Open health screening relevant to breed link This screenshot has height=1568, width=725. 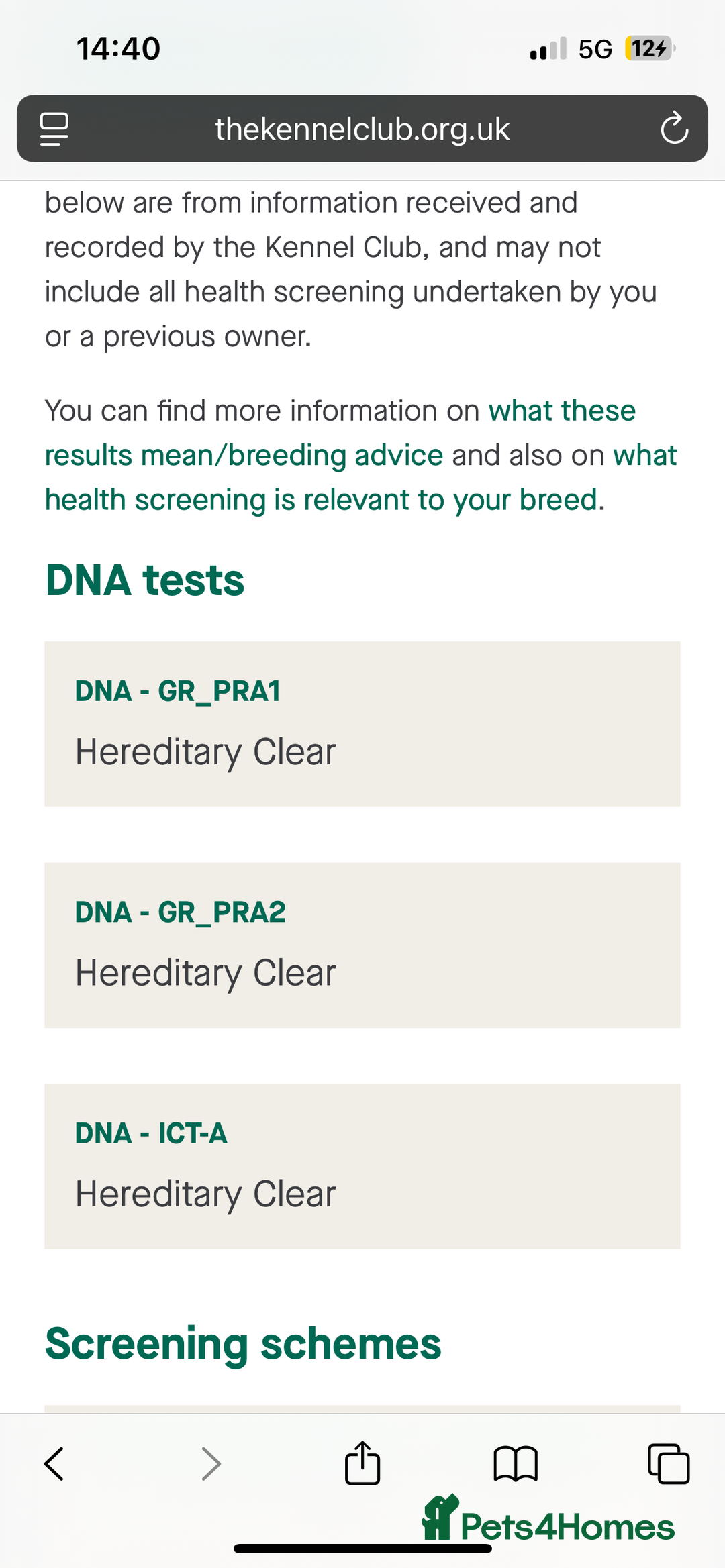(321, 501)
